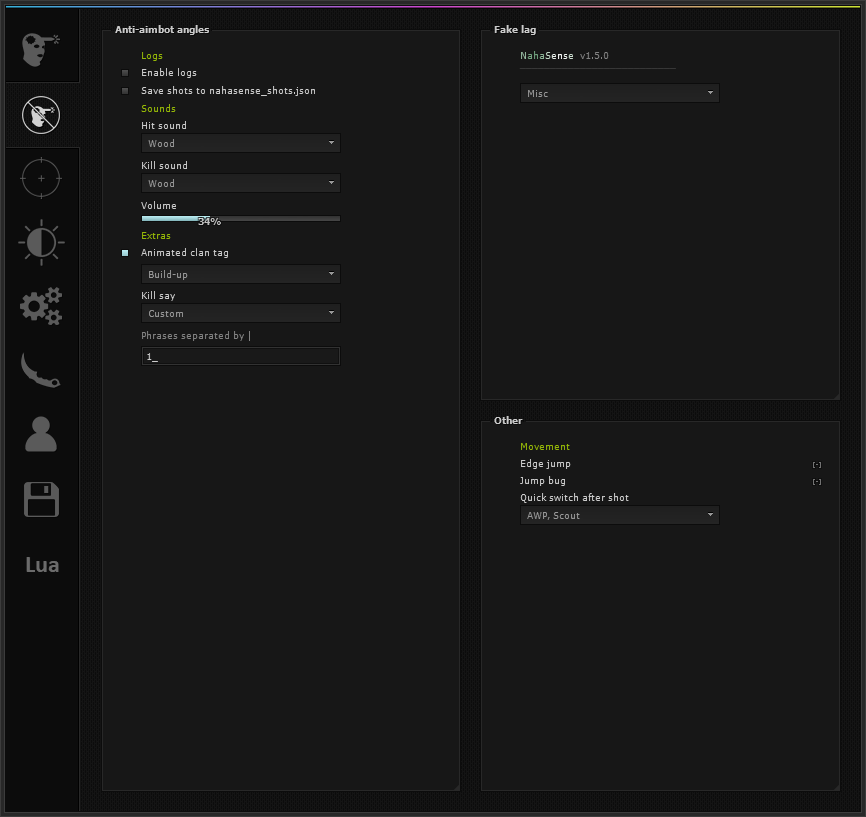866x817 pixels.
Task: Click the Enable logs label
Action: pos(168,73)
